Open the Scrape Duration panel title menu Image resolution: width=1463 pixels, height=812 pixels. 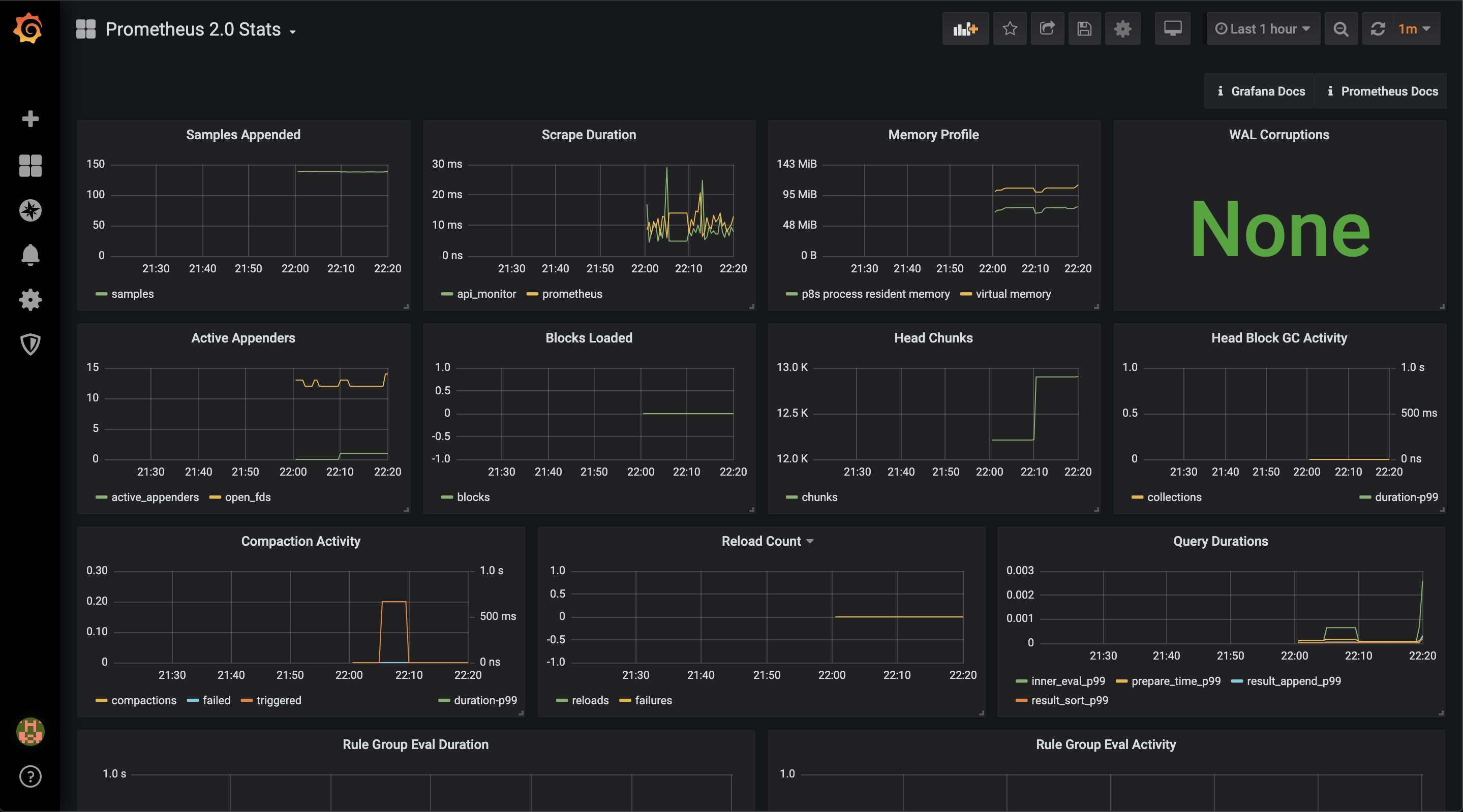[589, 135]
